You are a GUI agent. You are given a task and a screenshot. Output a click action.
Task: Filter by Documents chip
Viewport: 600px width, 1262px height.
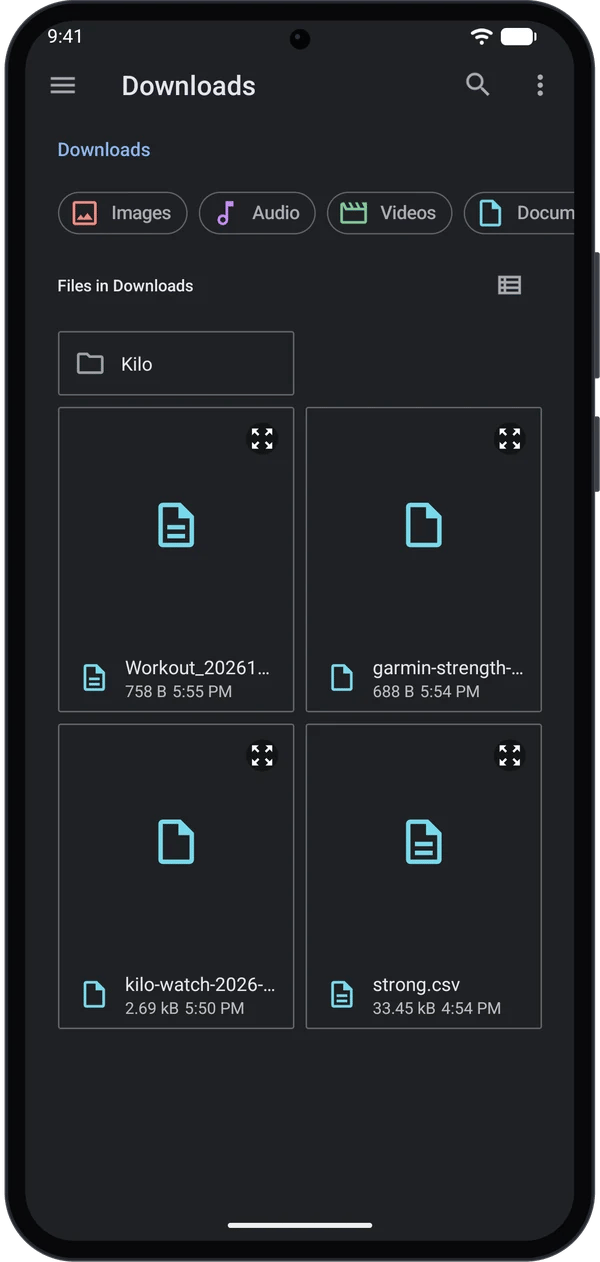tap(520, 213)
